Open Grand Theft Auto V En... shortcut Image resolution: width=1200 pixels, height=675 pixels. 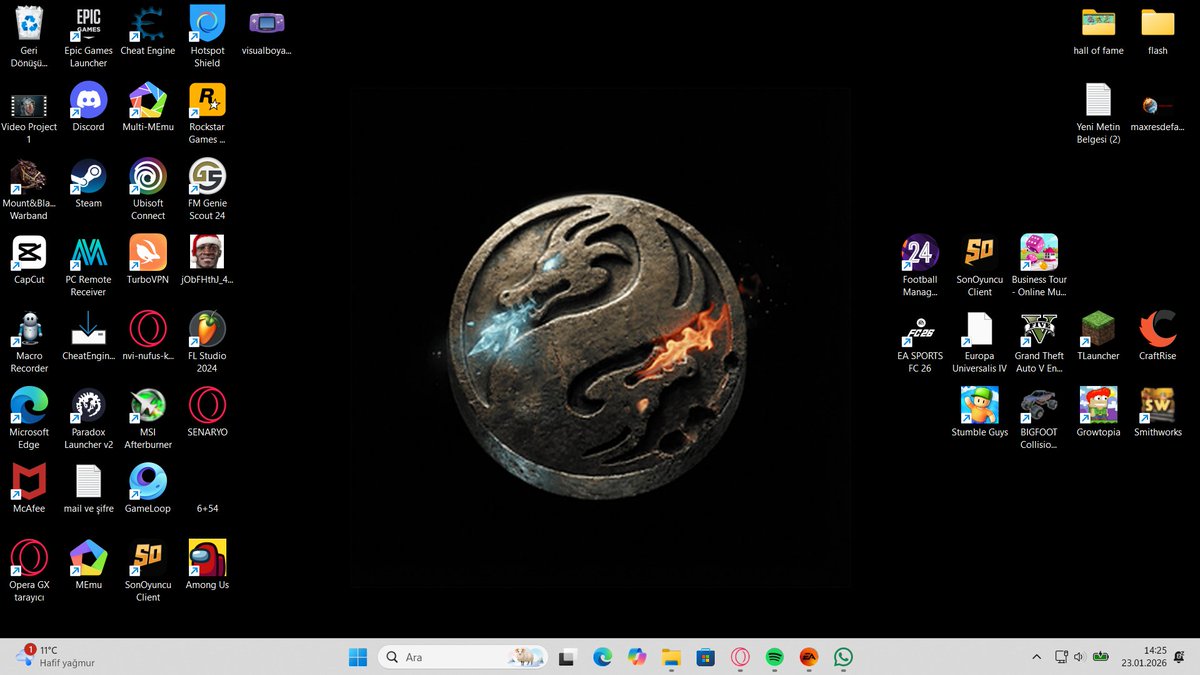click(x=1039, y=341)
